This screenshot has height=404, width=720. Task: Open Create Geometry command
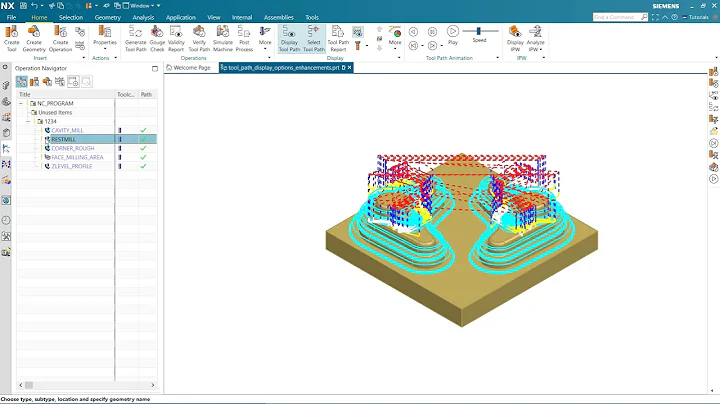coord(34,39)
